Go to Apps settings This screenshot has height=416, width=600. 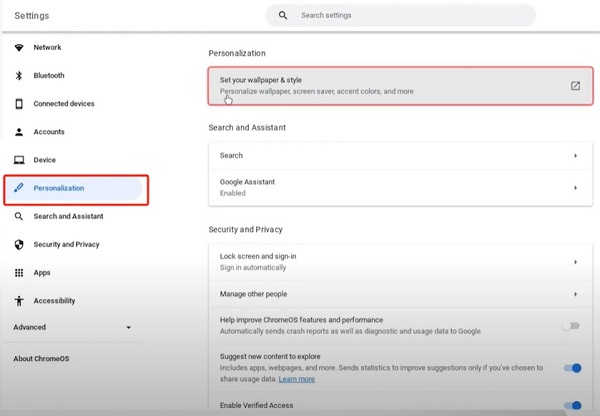click(x=42, y=272)
